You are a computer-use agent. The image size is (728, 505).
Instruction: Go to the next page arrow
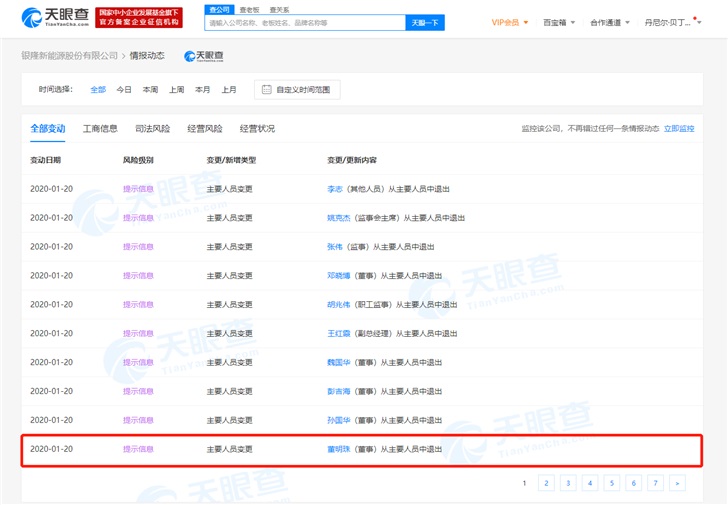(677, 483)
